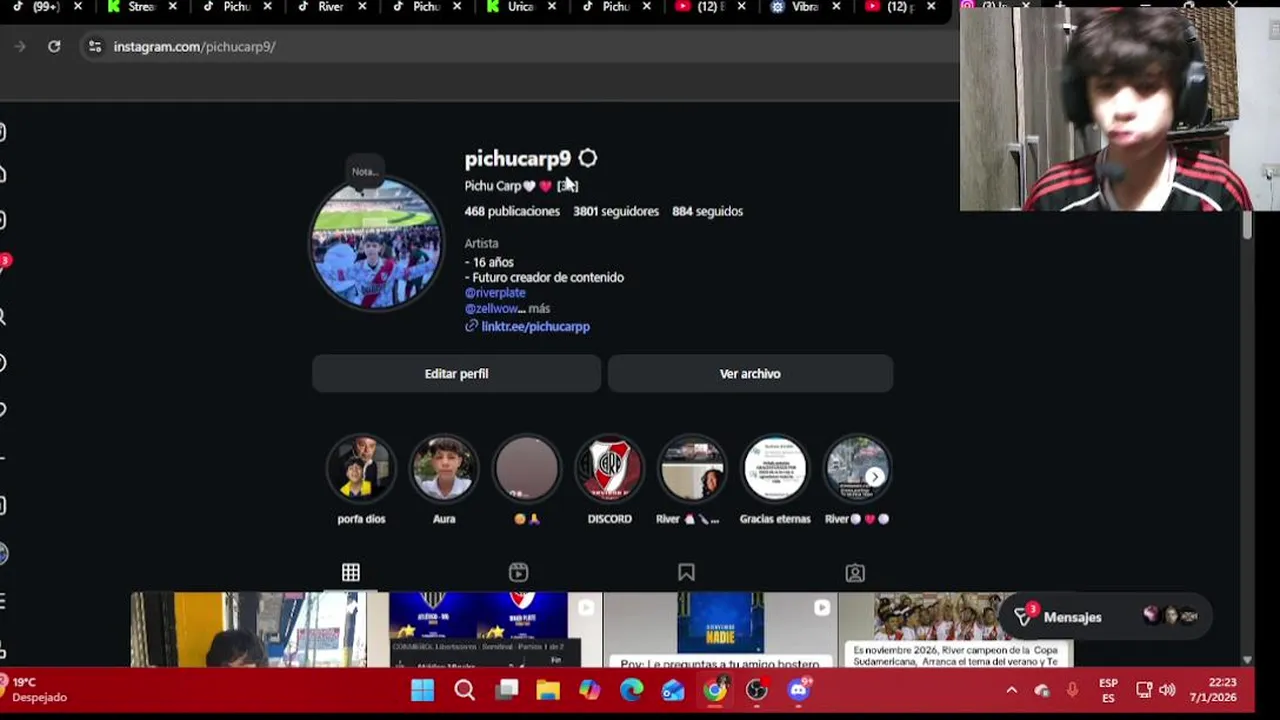View the 884 seguidos list

pyautogui.click(x=707, y=211)
